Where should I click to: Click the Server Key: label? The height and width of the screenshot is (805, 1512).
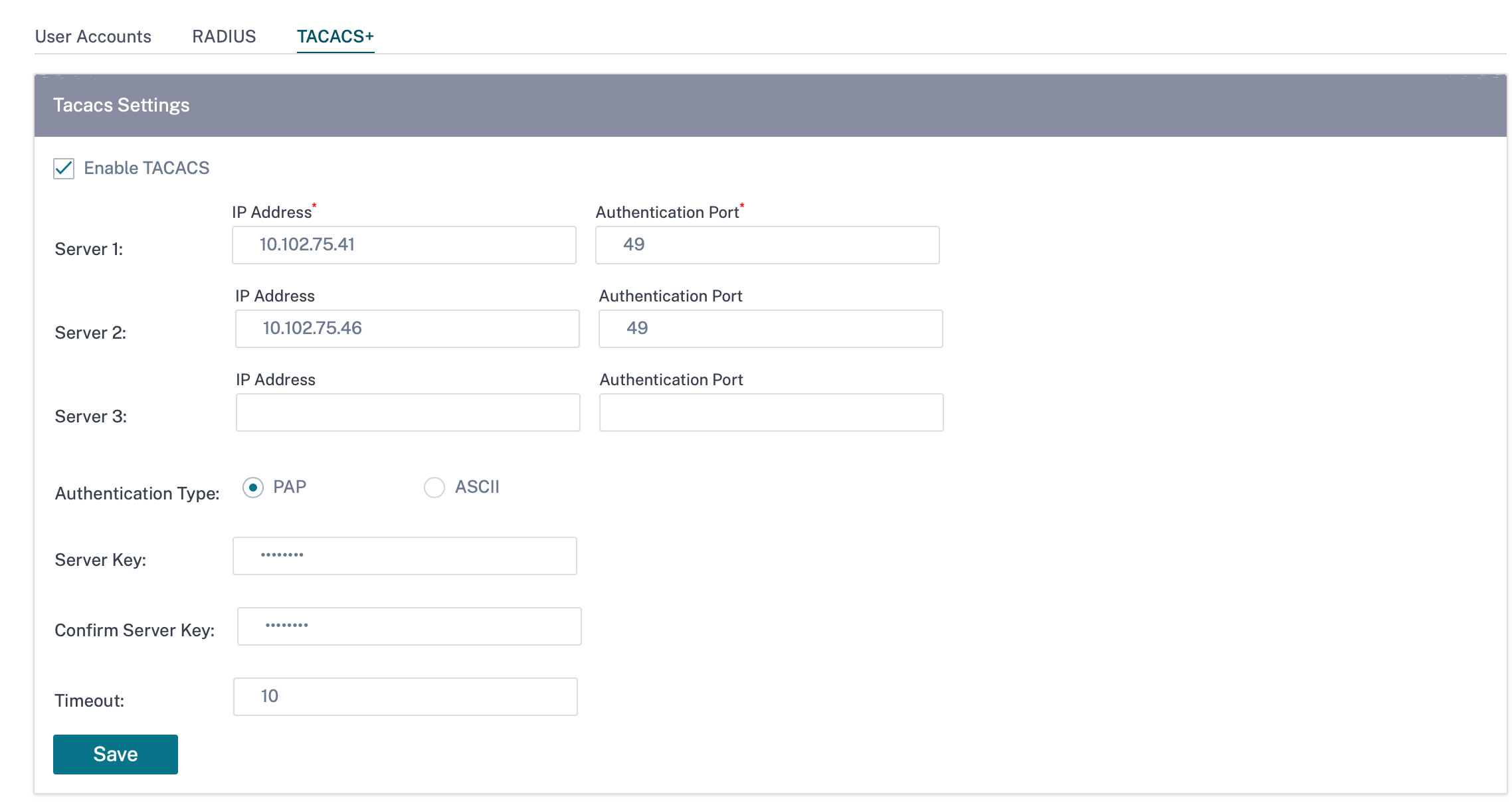pos(100,560)
